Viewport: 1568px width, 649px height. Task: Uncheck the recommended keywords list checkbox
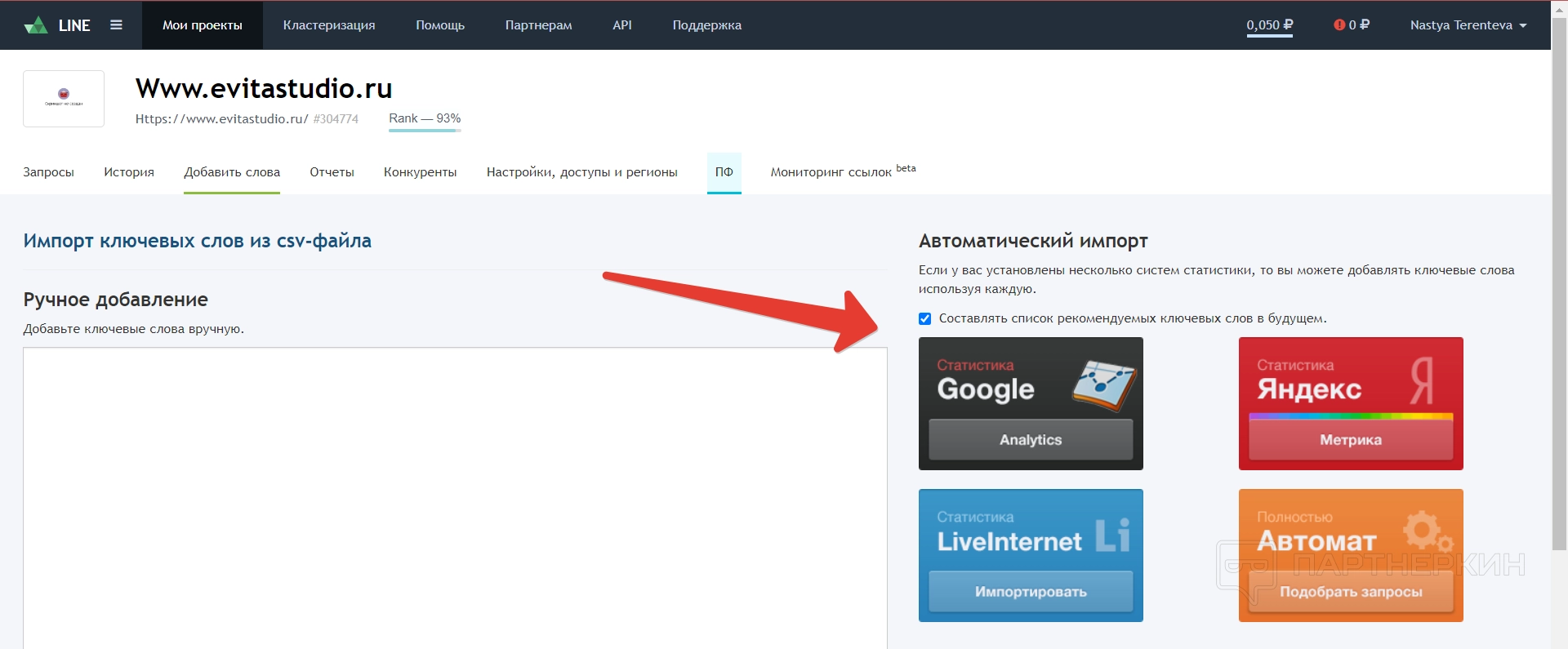pos(924,318)
